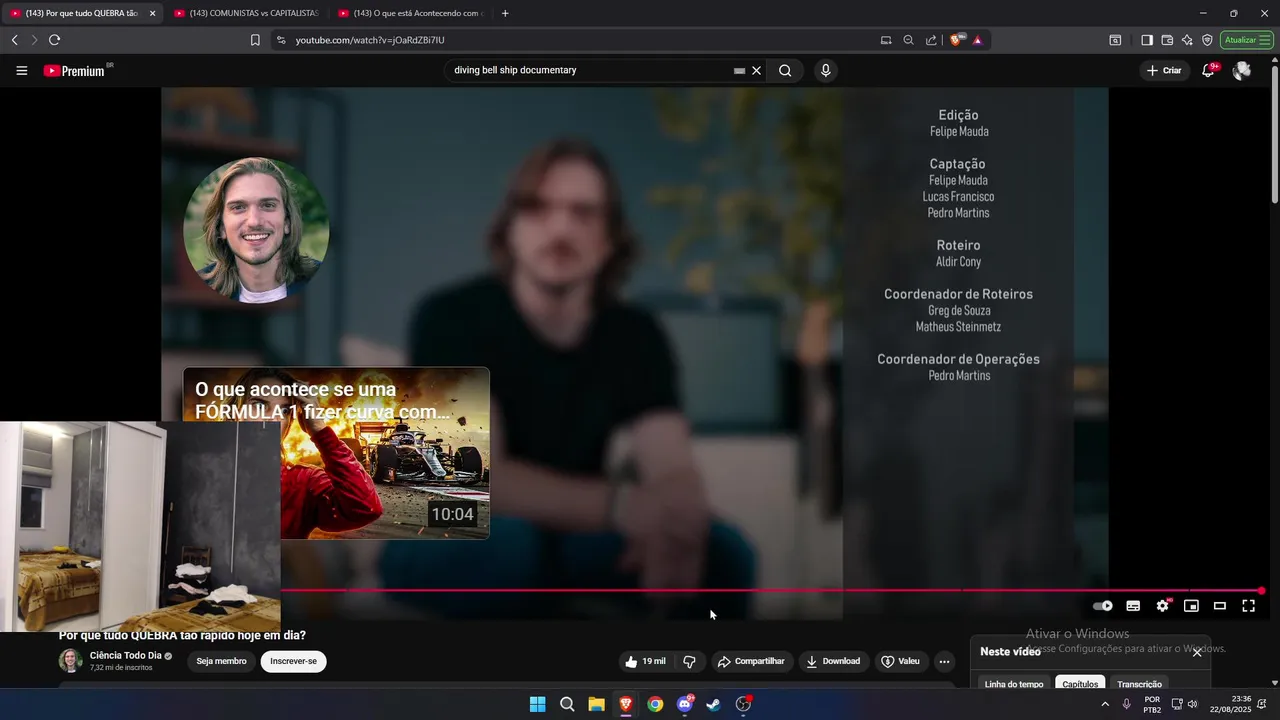Open the Ciência Todo Dia channel avatar below video
Screen dimensions: 1280x720
[x=70, y=660]
